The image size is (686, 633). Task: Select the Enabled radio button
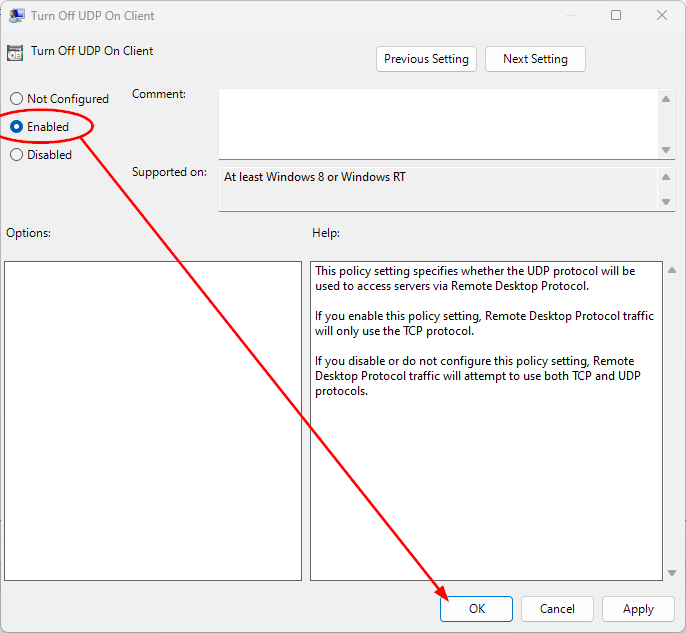(16, 127)
